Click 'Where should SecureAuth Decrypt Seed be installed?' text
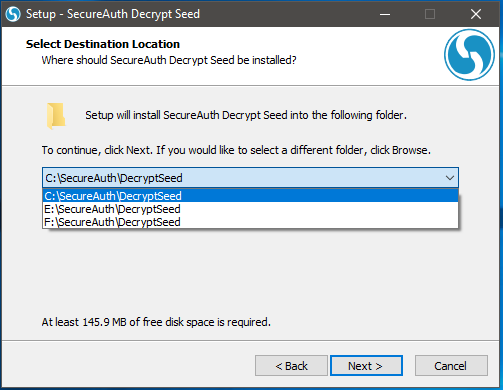This screenshot has width=503, height=390. [169, 60]
